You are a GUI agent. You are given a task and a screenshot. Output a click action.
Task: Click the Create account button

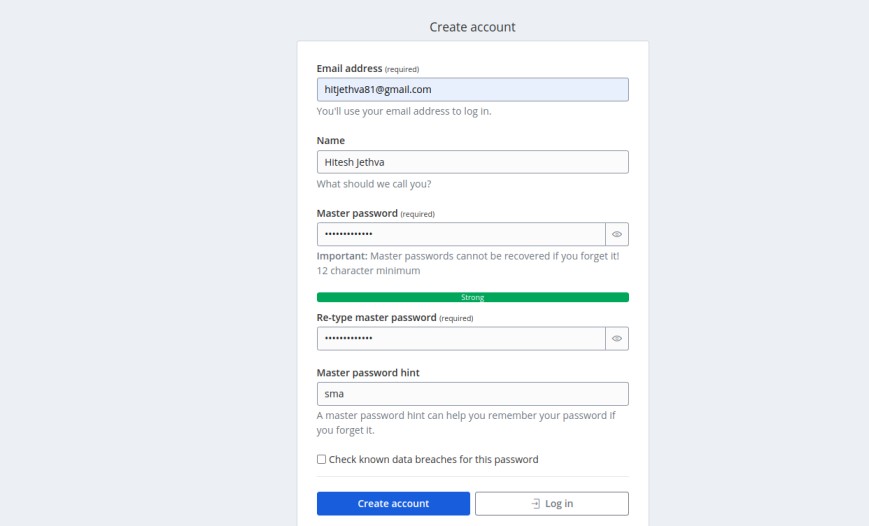point(393,503)
